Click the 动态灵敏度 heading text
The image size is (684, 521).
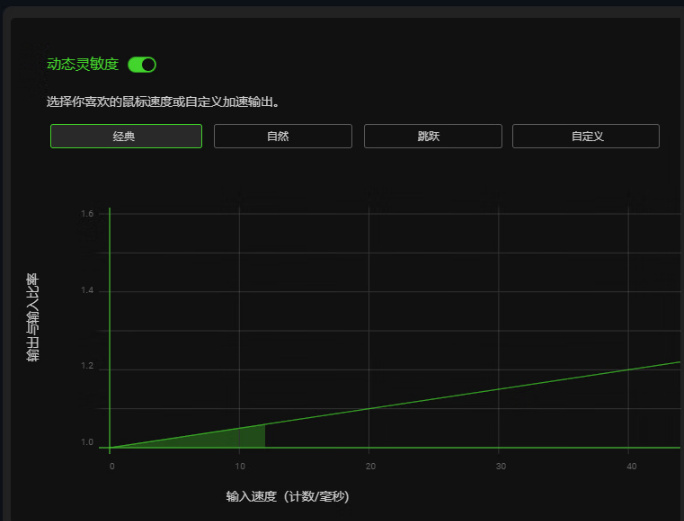83,65
